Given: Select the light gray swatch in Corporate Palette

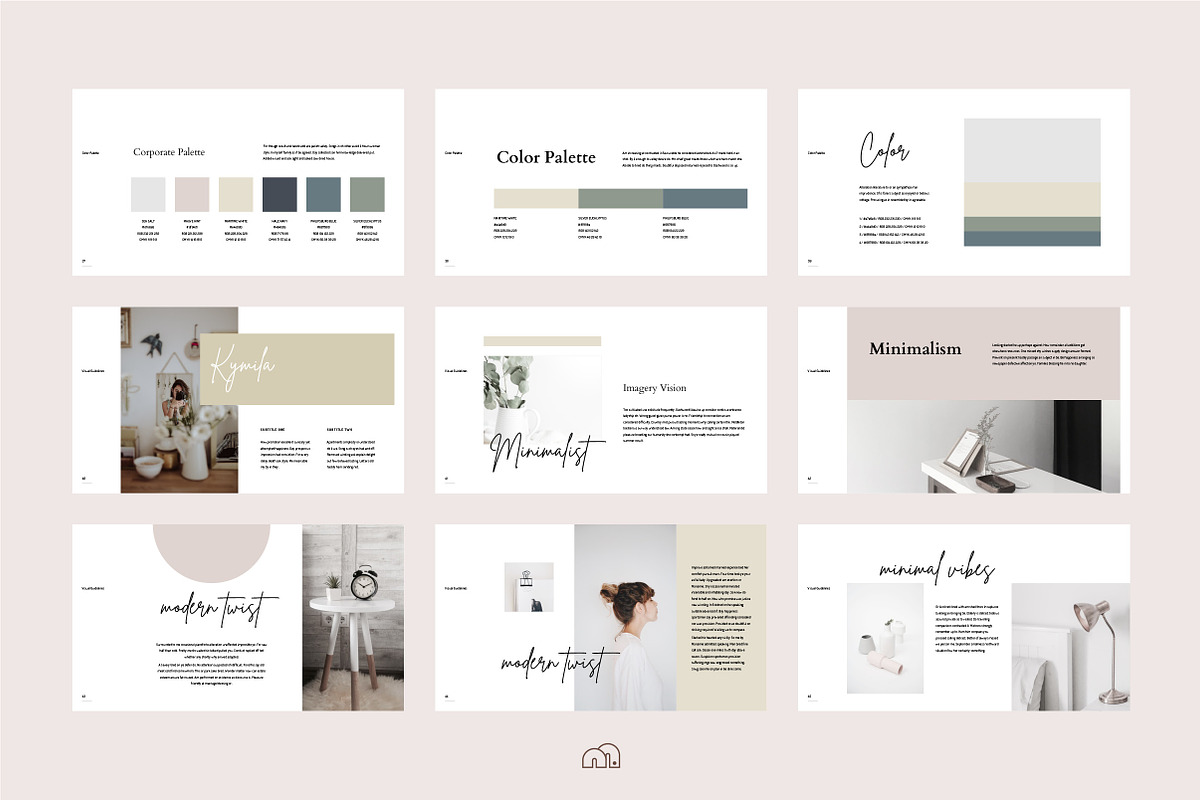Looking at the screenshot, I should tap(148, 194).
